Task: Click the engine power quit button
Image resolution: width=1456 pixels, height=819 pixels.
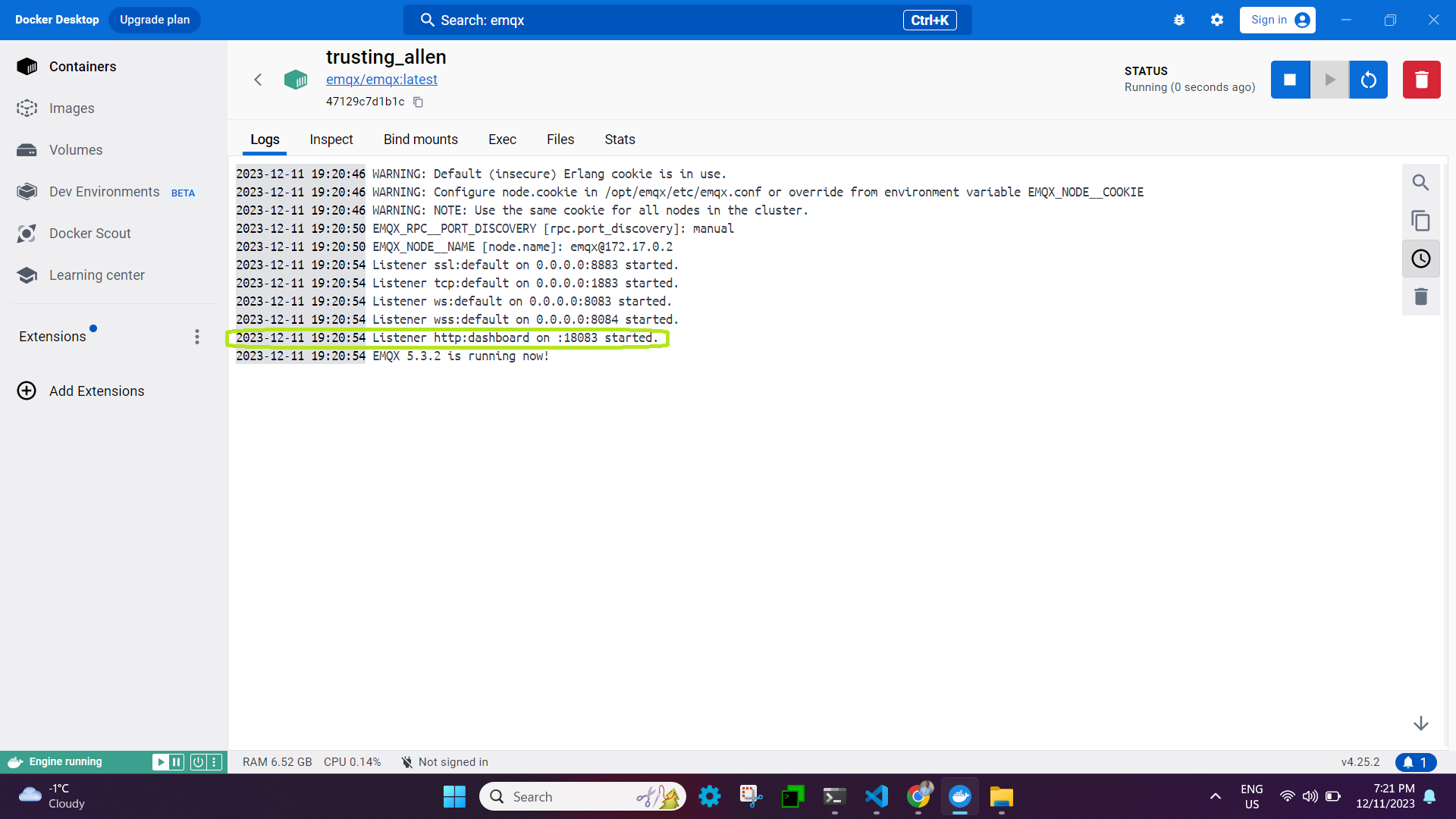Action: click(198, 762)
